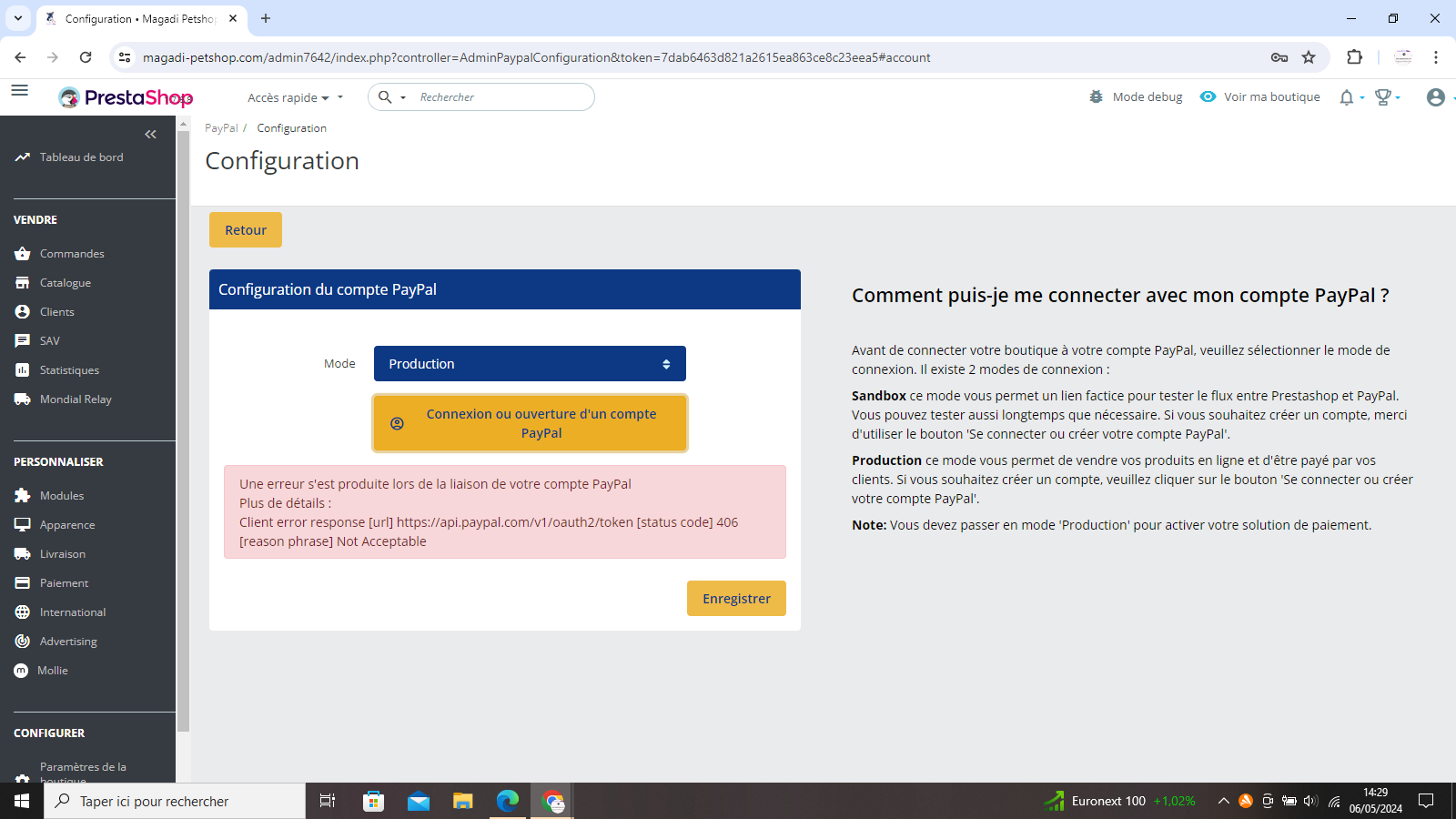Image resolution: width=1456 pixels, height=819 pixels.
Task: Bookmark this page with the star icon
Action: pos(1309,57)
